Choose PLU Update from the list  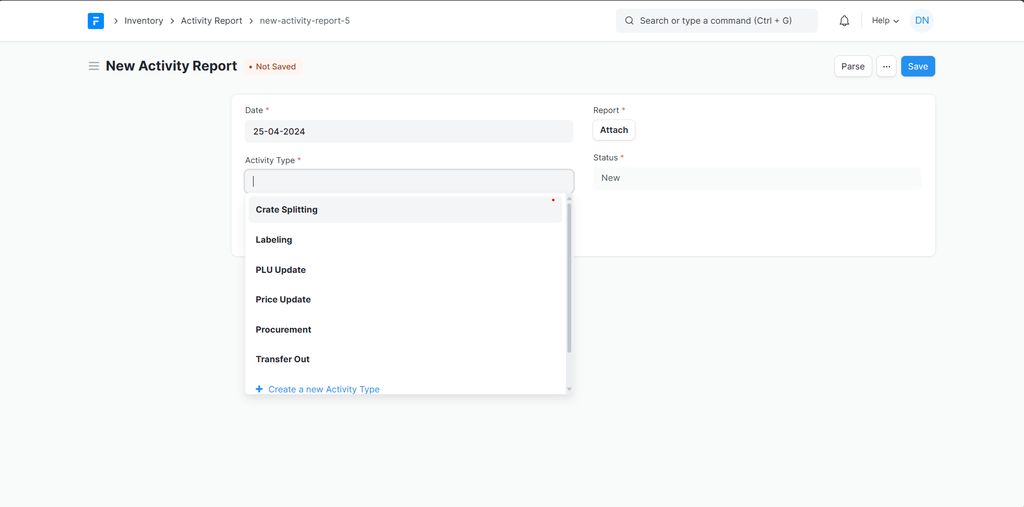pos(405,270)
